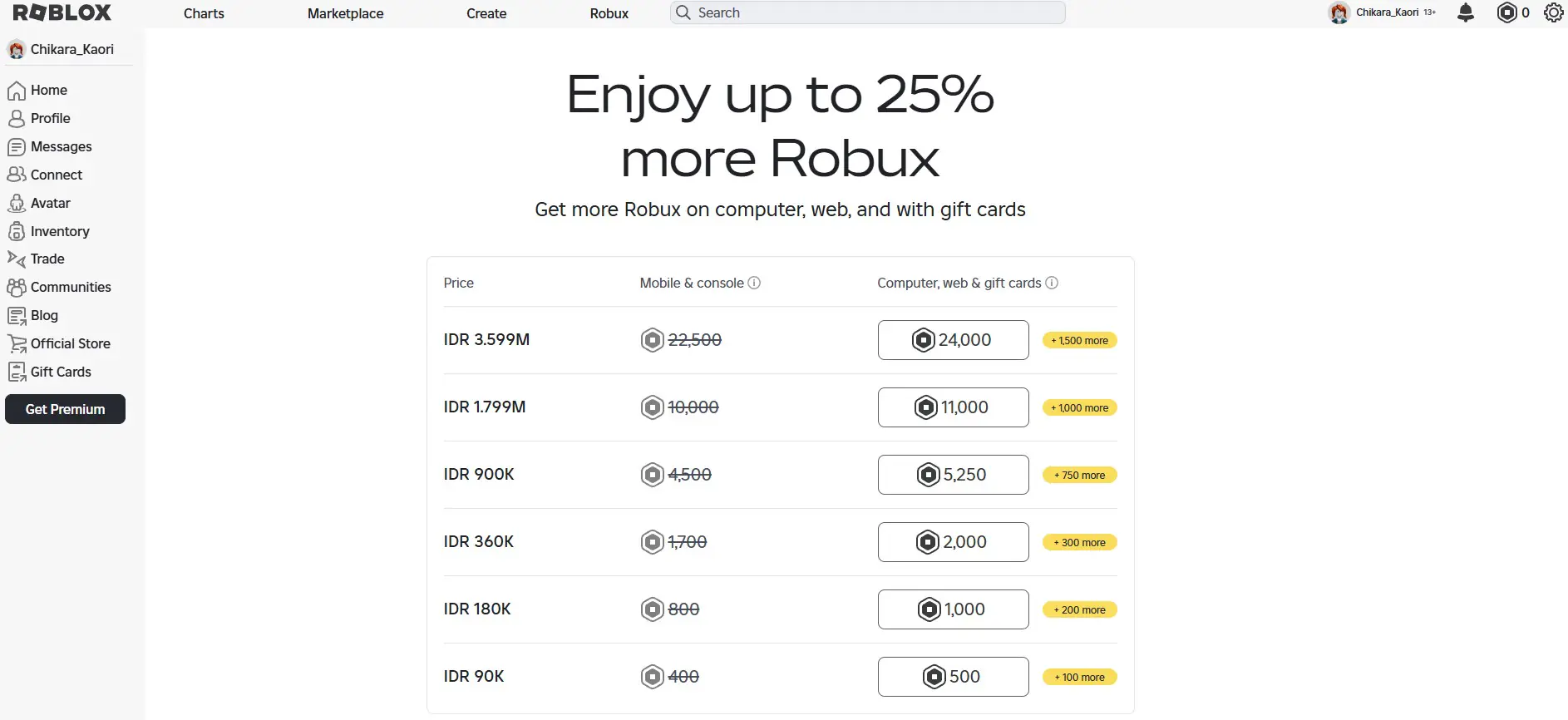
Task: Open Inventory in the sidebar
Action: tap(59, 231)
